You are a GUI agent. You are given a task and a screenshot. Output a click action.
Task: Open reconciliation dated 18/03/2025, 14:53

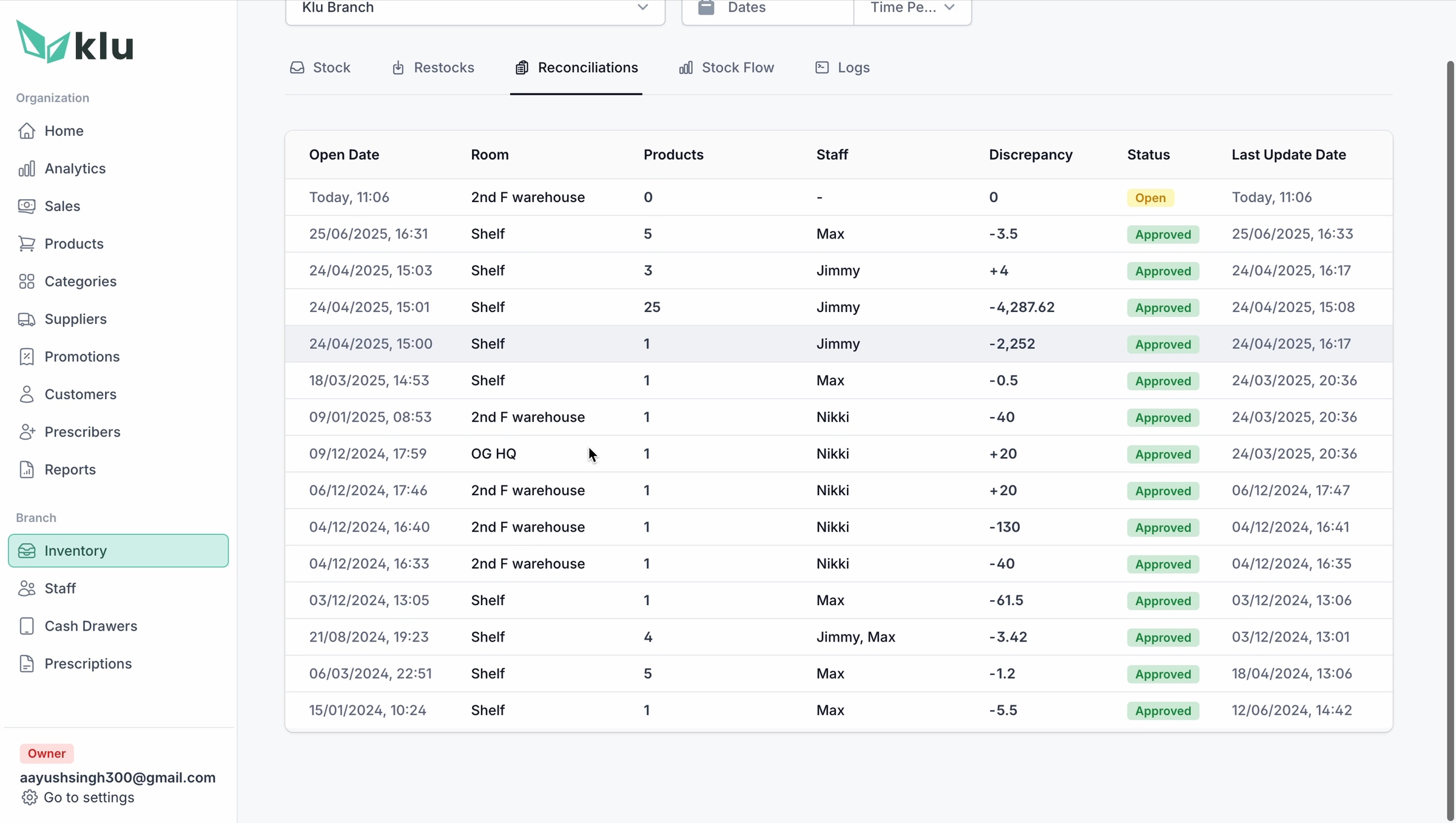tap(839, 381)
